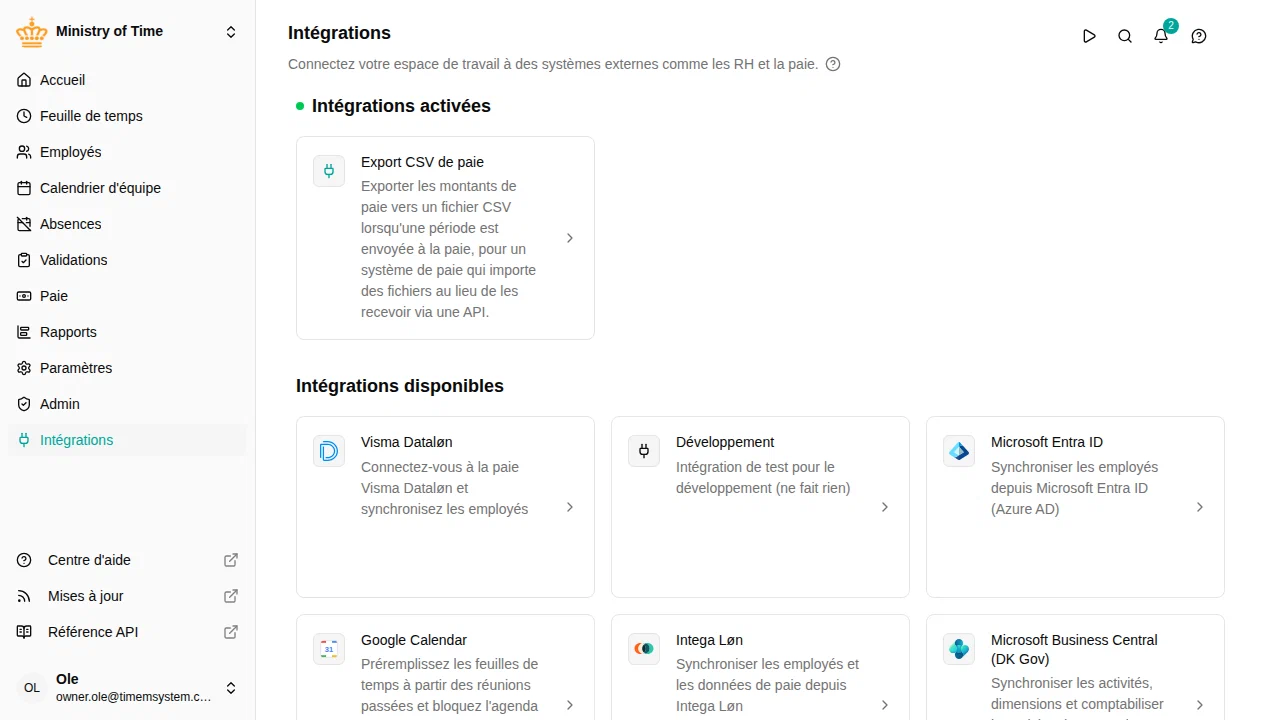This screenshot has height=720, width=1280.
Task: Open the Centre d'aide link
Action: pyautogui.click(x=127, y=560)
